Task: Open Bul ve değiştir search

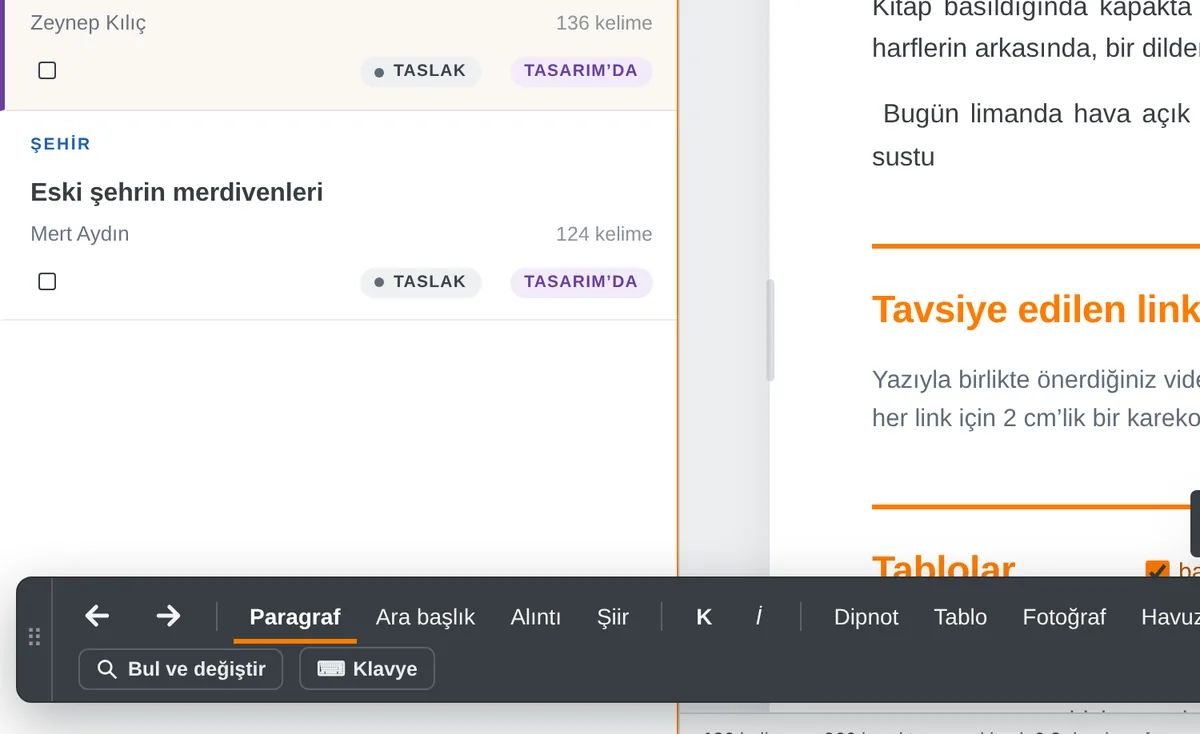Action: 181,669
